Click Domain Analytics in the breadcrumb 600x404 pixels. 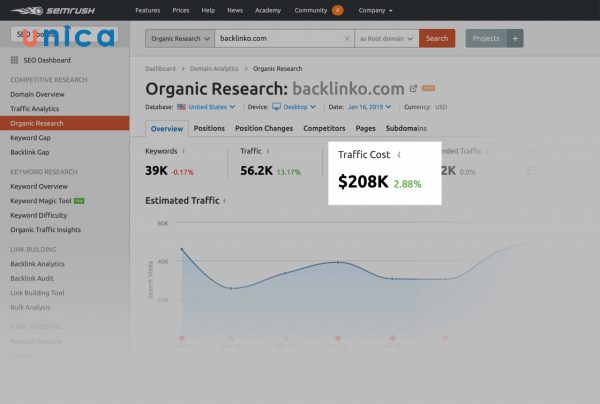coord(214,69)
